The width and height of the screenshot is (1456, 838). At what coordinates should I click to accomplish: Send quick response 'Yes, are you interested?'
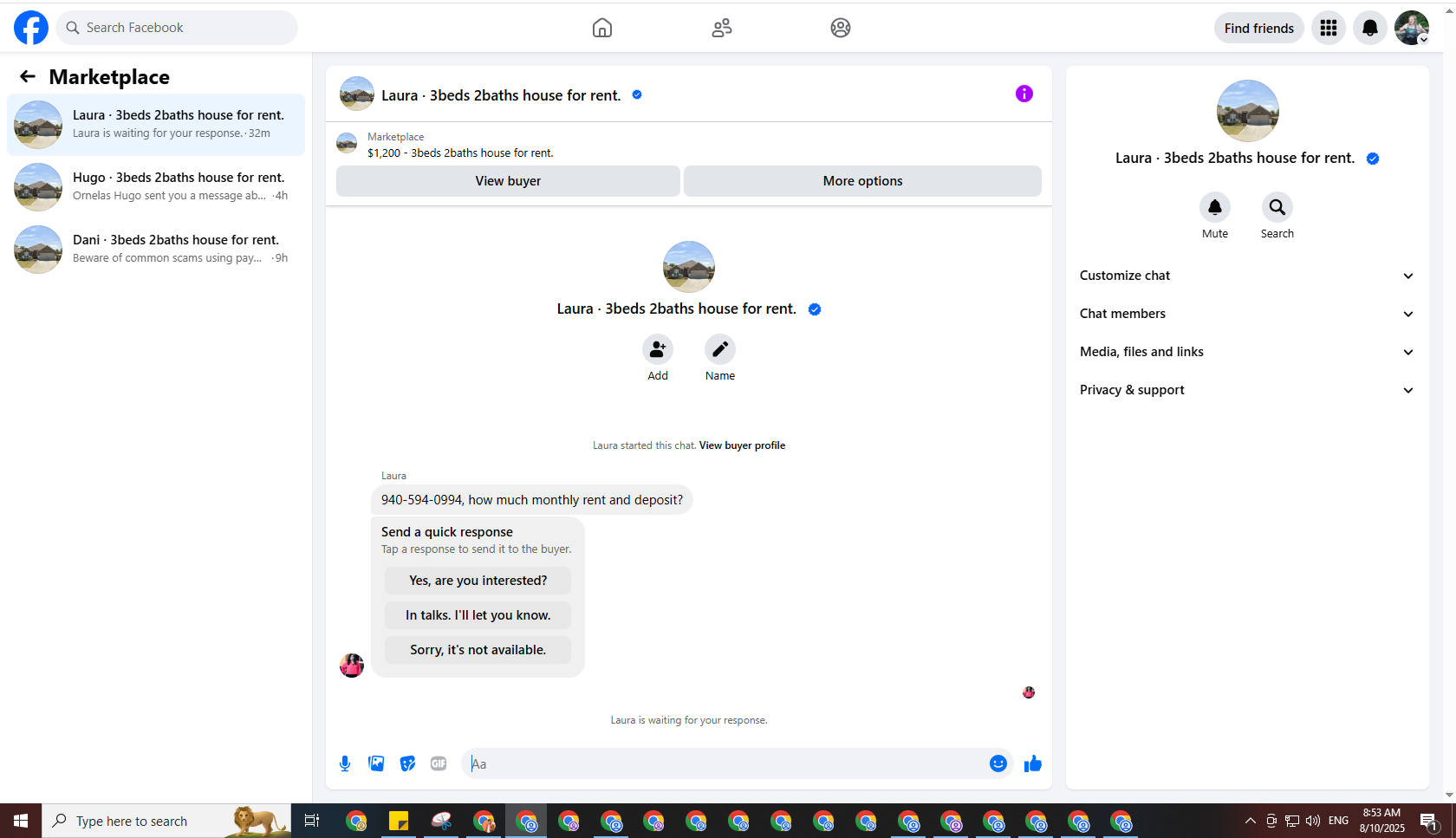[478, 581]
